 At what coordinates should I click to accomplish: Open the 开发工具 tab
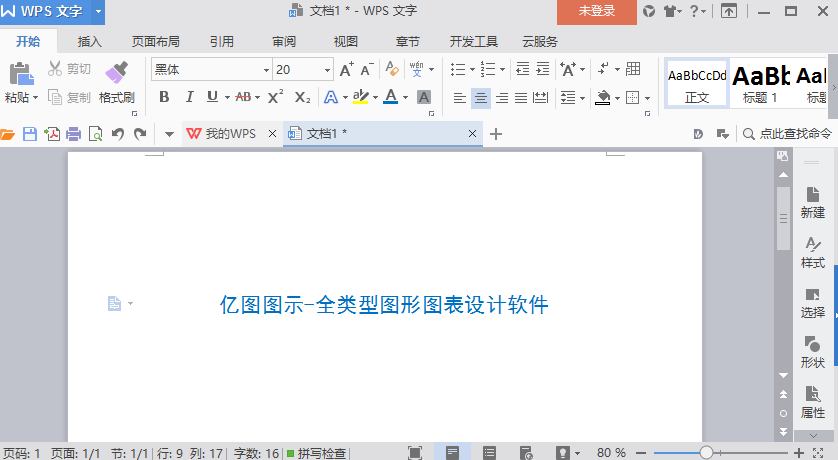coord(474,42)
